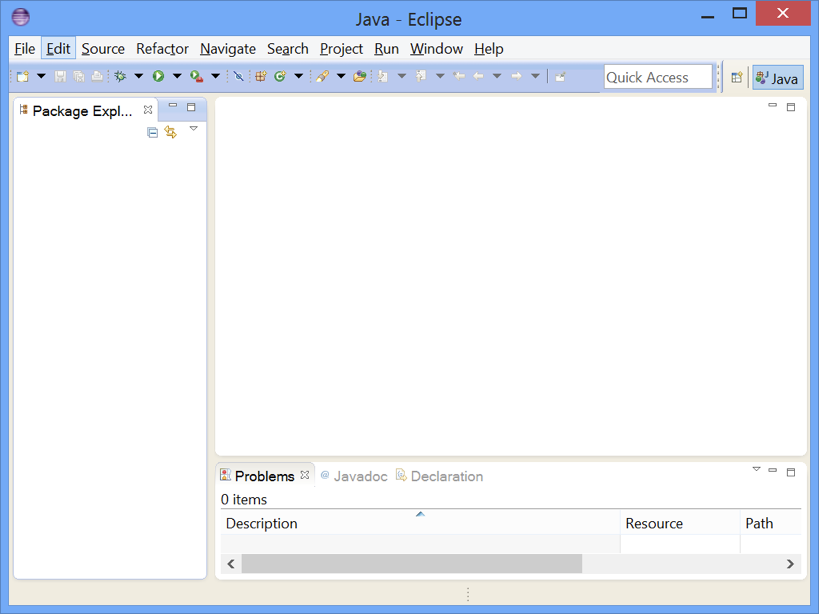Click the Quick Access search field
819x614 pixels.
point(658,77)
